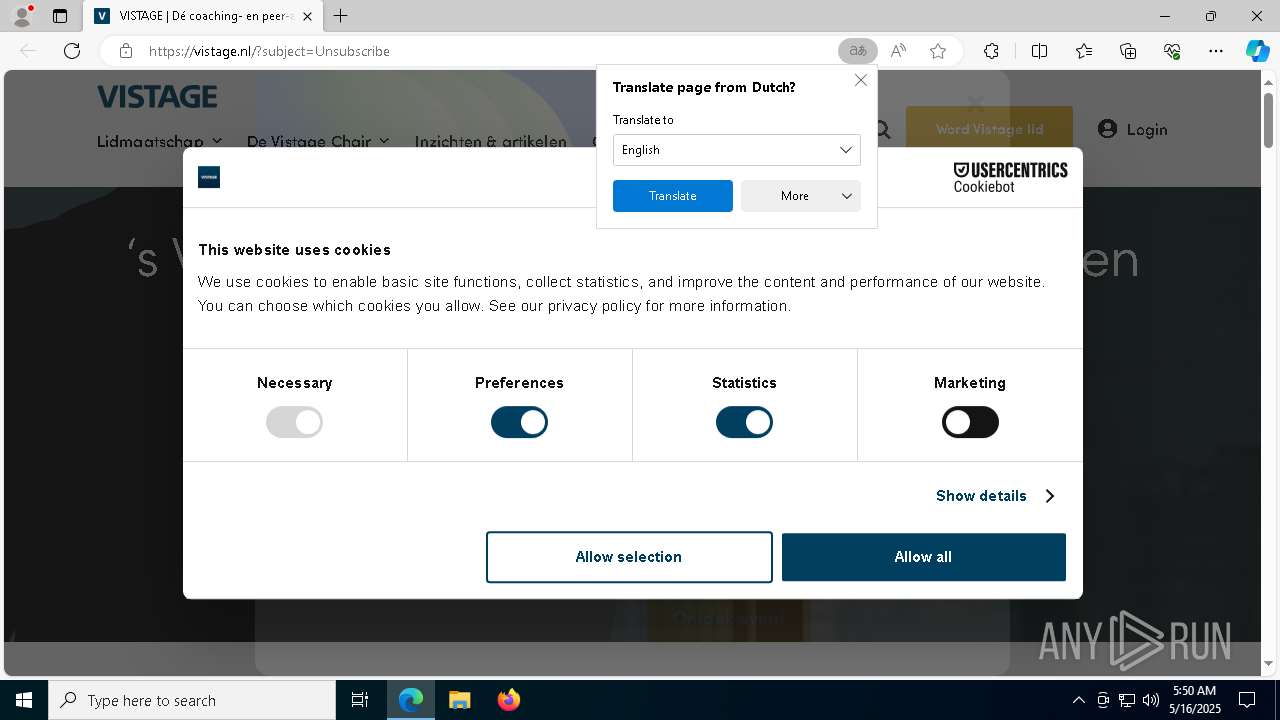The width and height of the screenshot is (1280, 720).
Task: Click the Windows search box
Action: click(192, 700)
